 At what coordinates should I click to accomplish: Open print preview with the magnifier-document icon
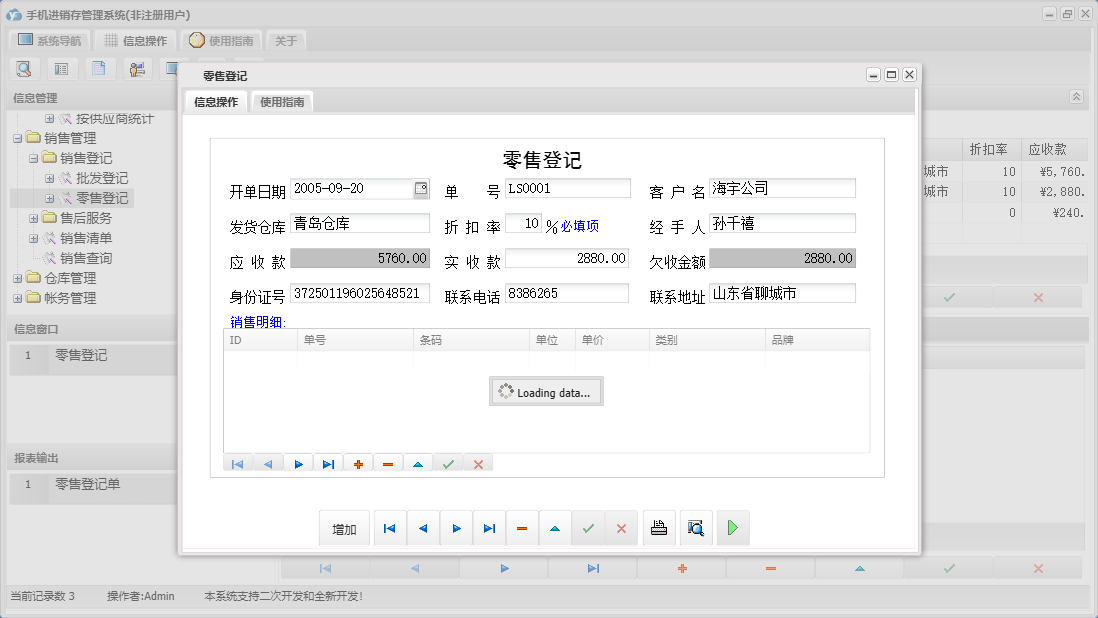[x=696, y=527]
